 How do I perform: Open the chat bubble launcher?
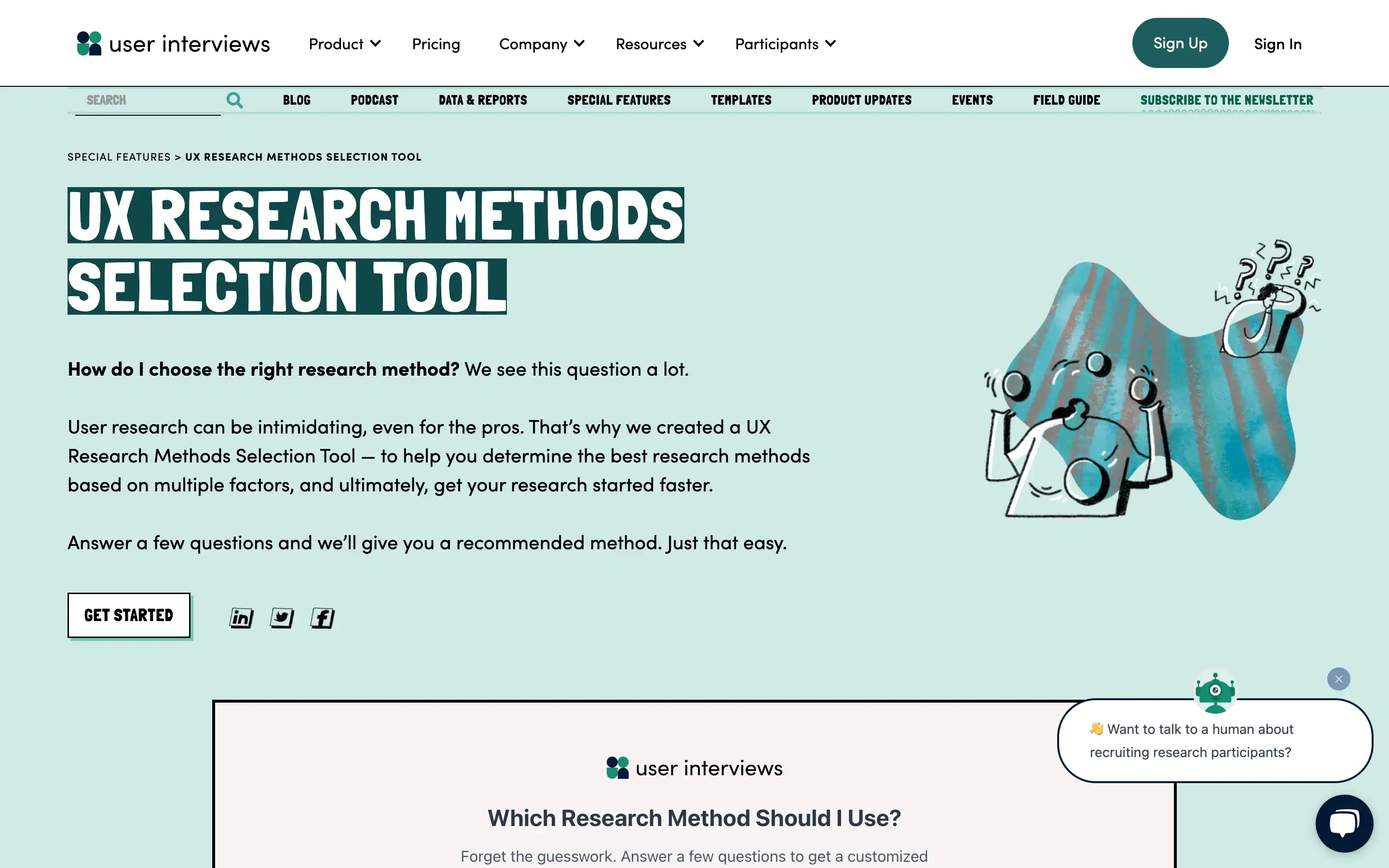click(x=1344, y=823)
